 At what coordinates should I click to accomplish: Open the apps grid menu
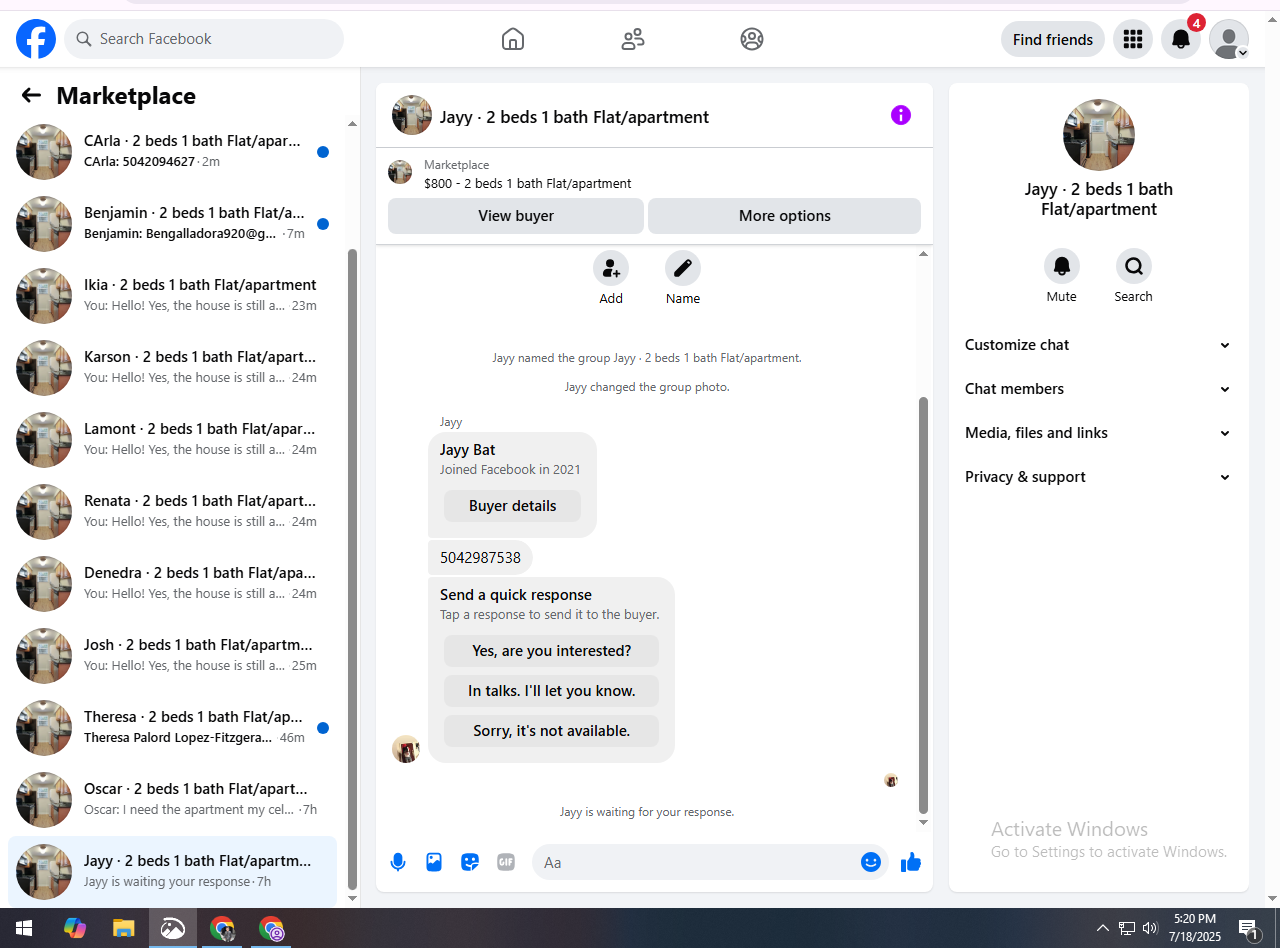point(1133,39)
